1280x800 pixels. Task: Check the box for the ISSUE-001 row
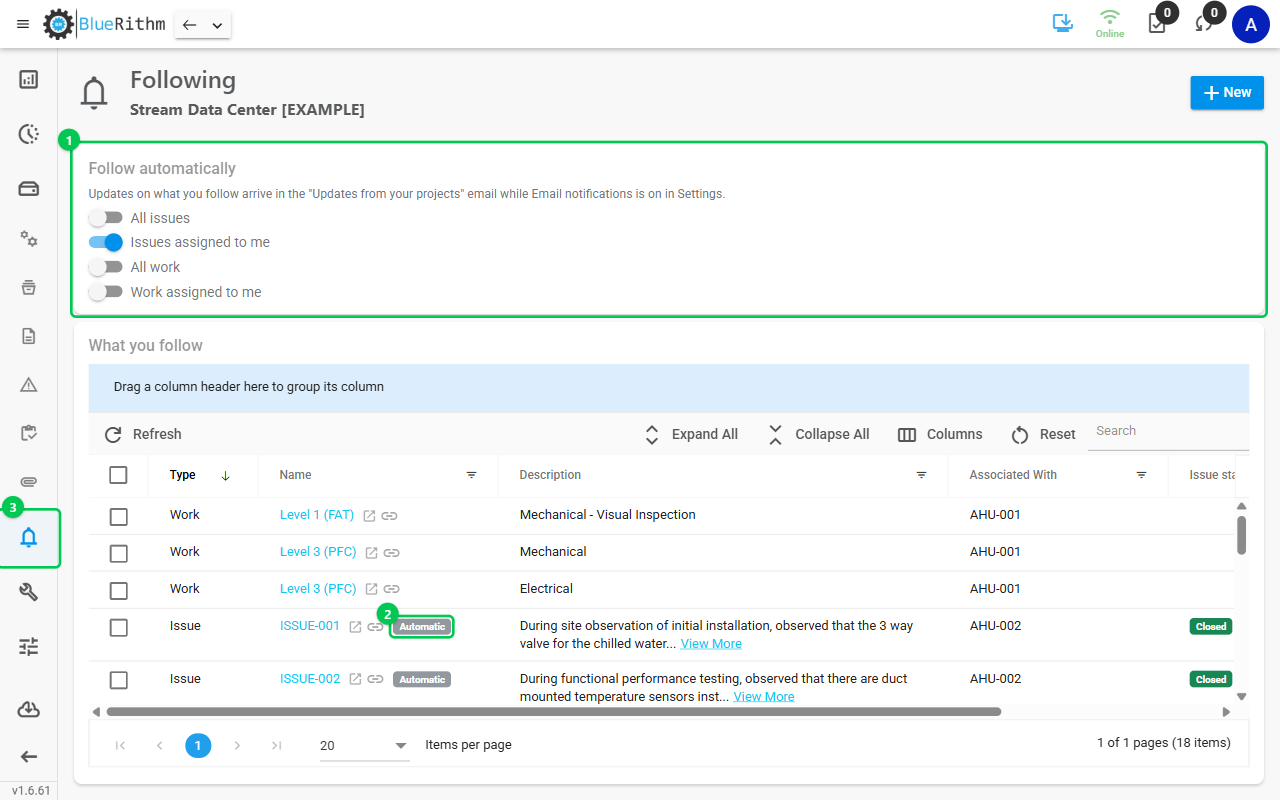point(118,627)
